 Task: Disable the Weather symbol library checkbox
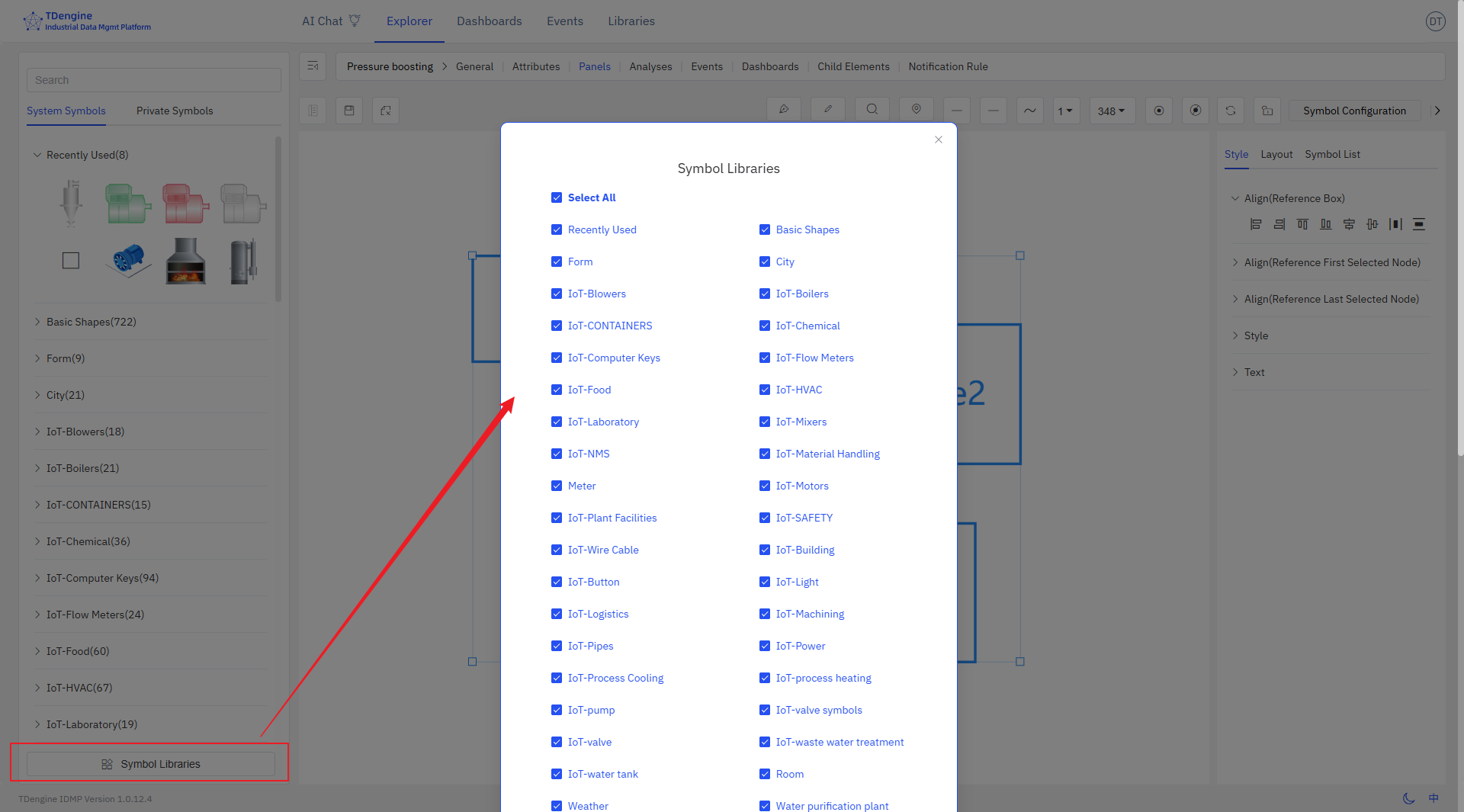click(557, 805)
